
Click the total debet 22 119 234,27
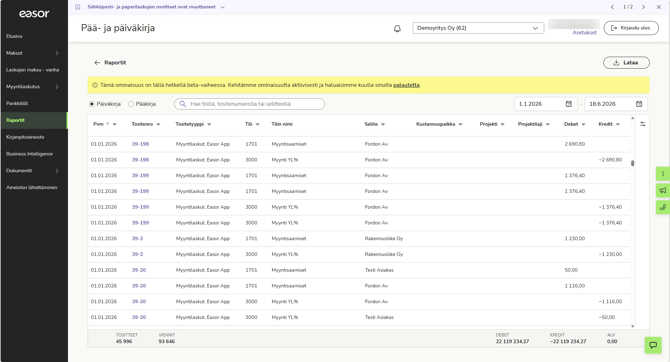click(512, 341)
